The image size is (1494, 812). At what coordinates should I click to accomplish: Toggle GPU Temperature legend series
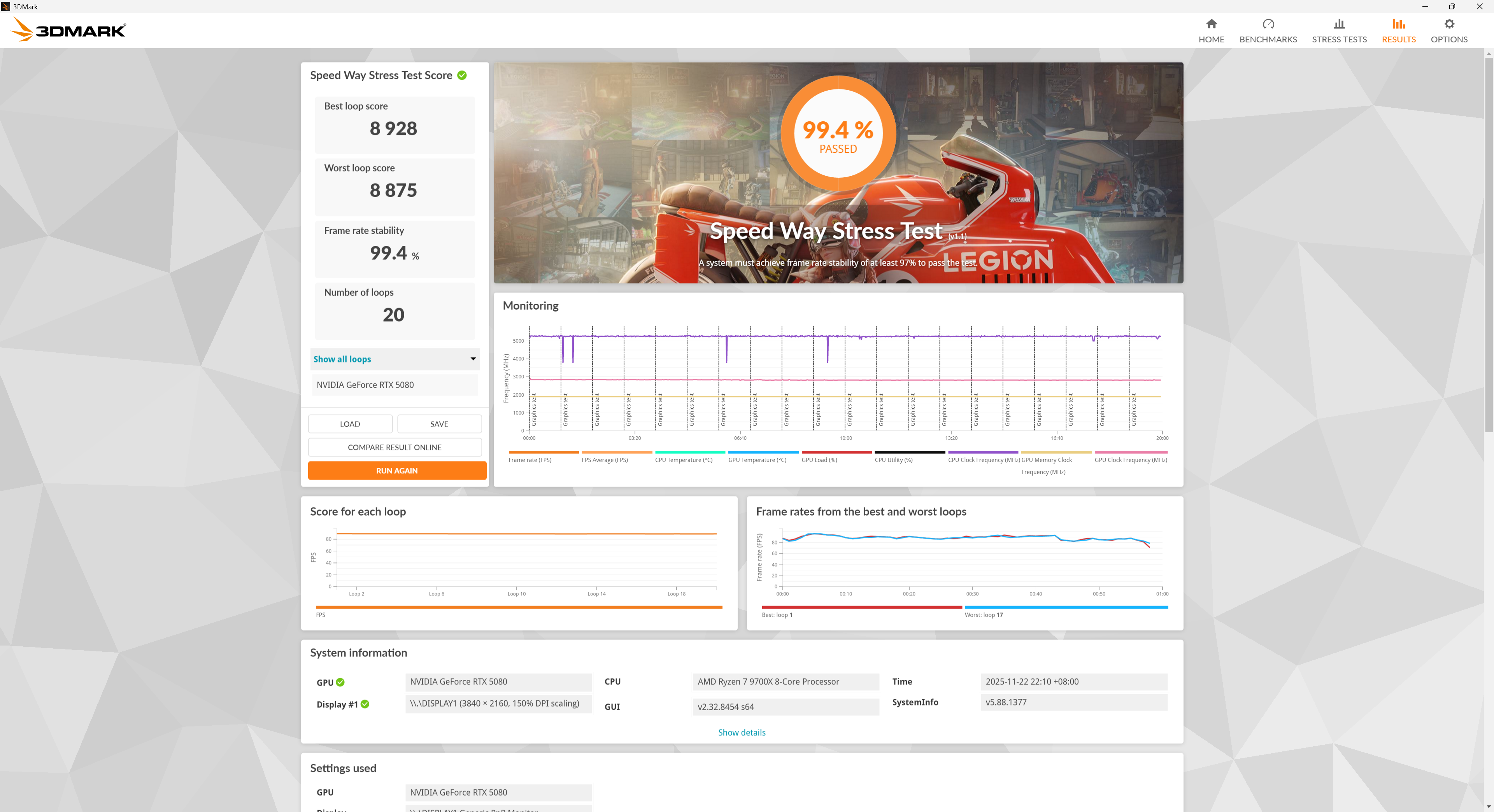pyautogui.click(x=757, y=460)
